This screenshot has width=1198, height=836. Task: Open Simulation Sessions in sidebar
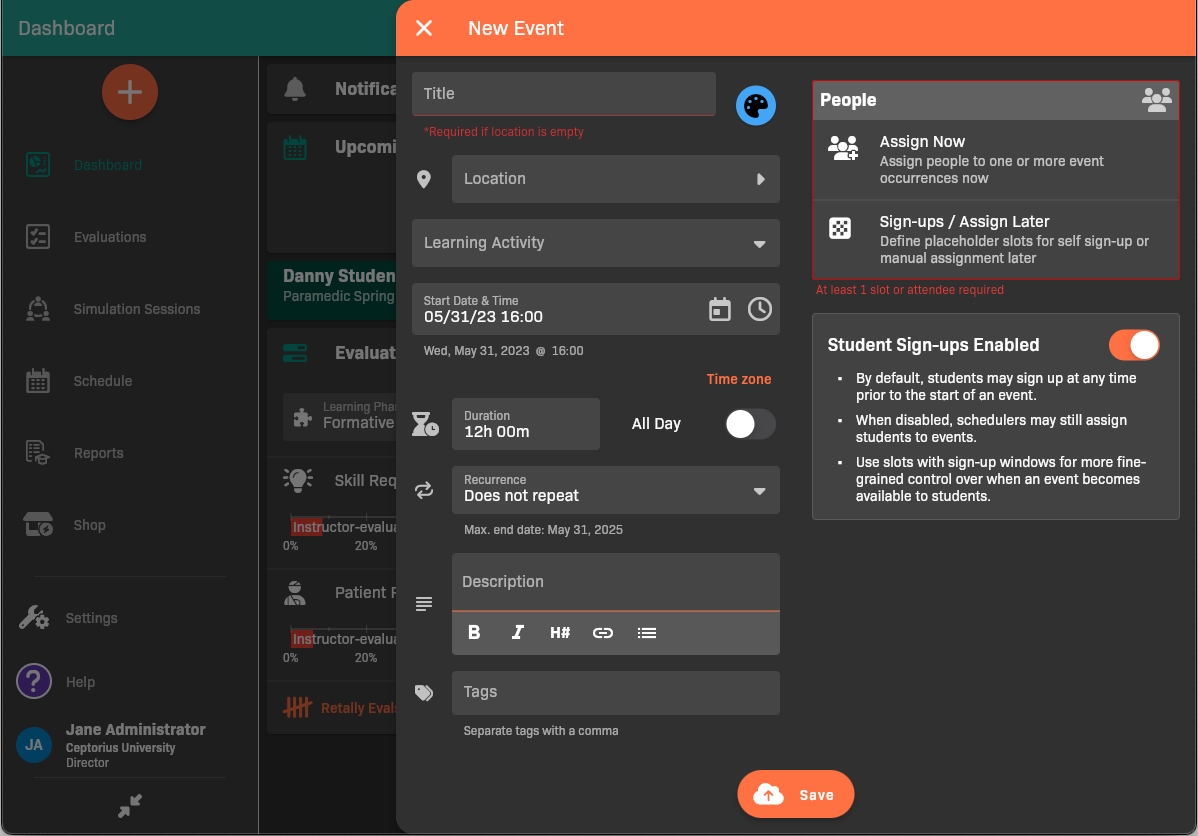point(136,309)
